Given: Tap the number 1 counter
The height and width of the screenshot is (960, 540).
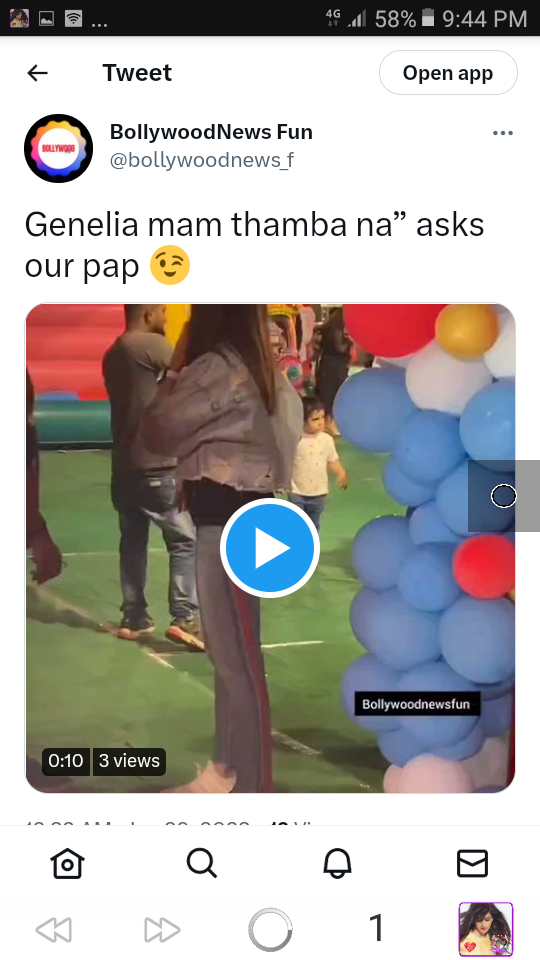Looking at the screenshot, I should point(377,928).
